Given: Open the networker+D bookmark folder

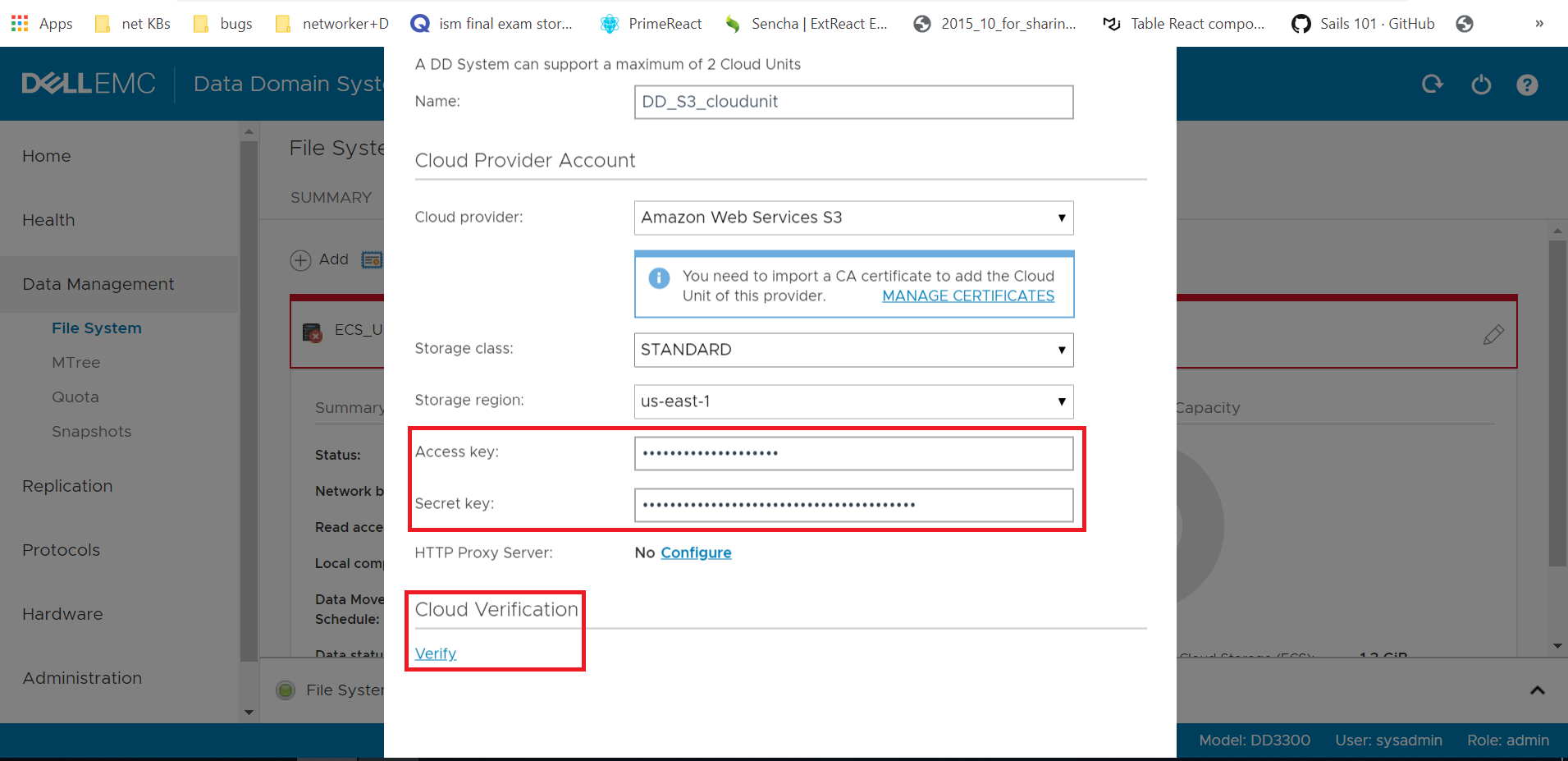Looking at the screenshot, I should (x=332, y=24).
